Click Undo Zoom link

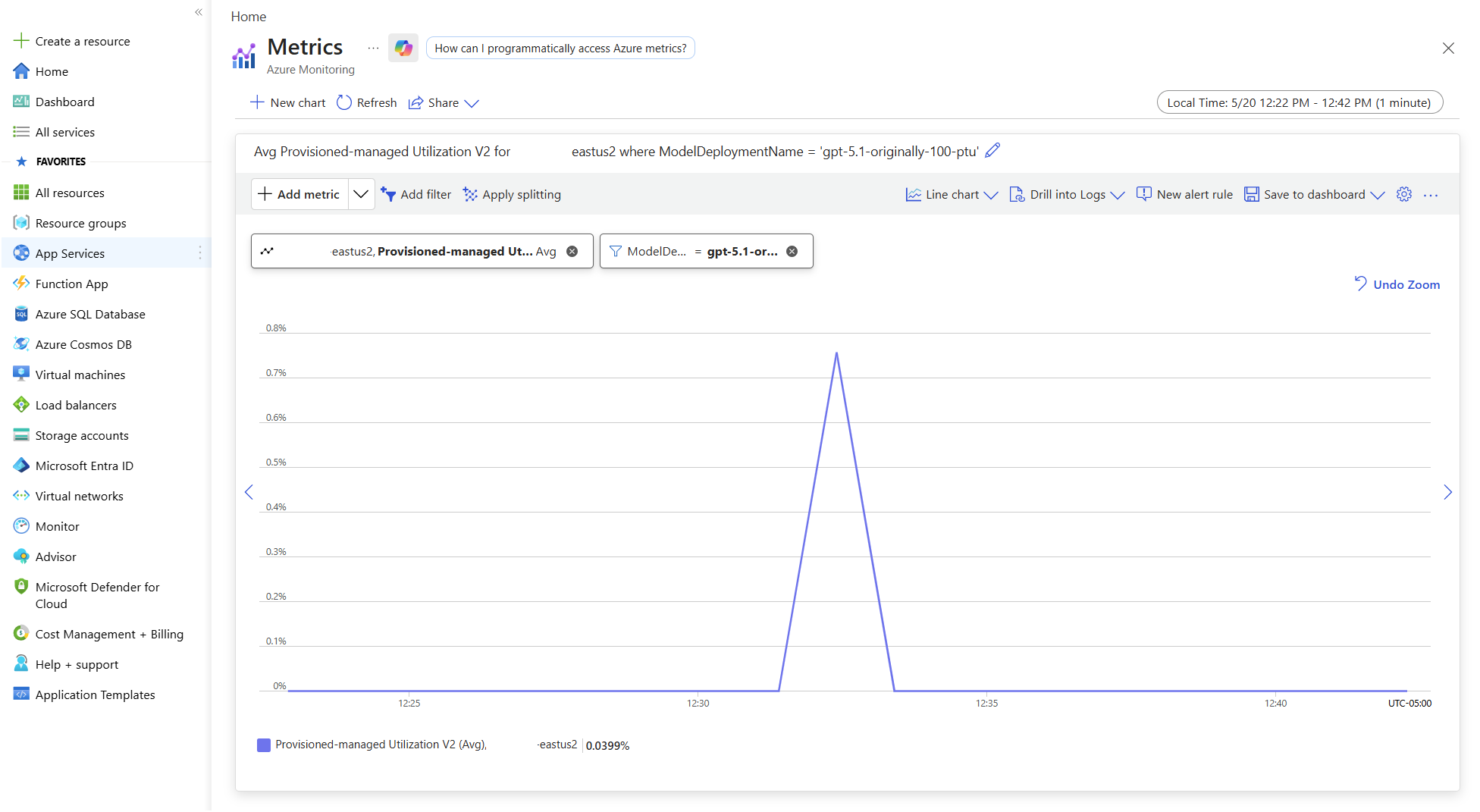coord(1397,284)
